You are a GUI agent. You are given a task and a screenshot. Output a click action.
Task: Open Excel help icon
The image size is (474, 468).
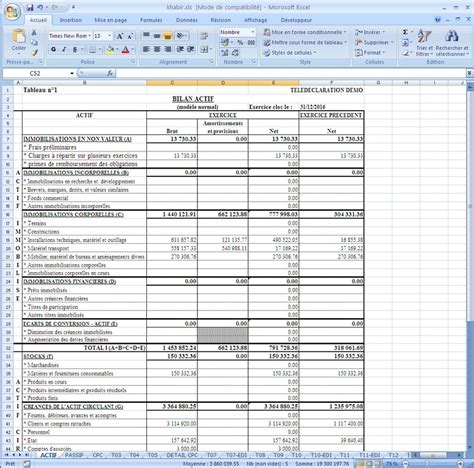coord(438,20)
